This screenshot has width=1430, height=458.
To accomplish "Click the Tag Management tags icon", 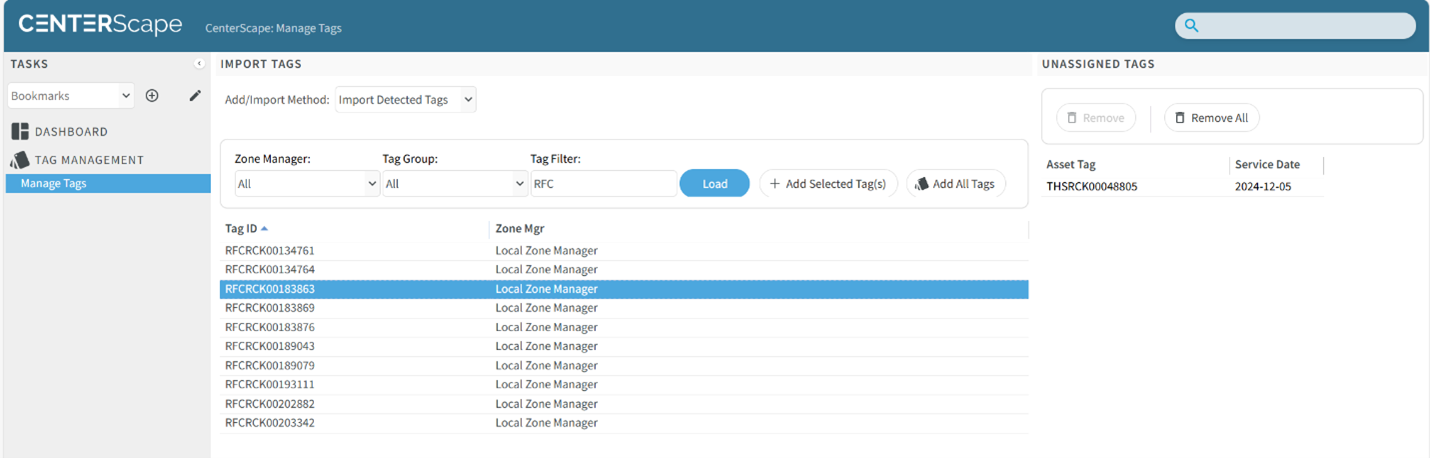I will pyautogui.click(x=20, y=160).
